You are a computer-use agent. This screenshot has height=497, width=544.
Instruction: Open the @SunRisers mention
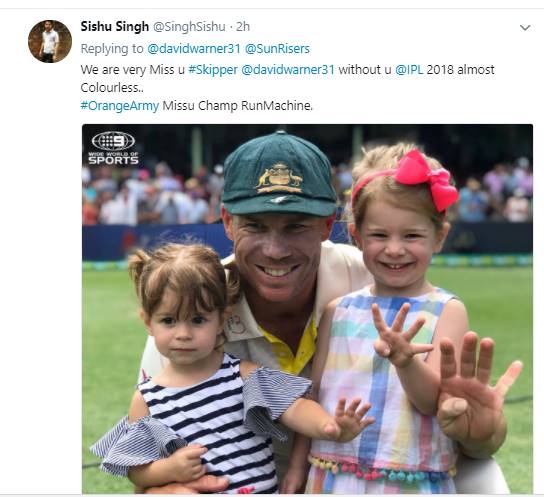click(277, 49)
